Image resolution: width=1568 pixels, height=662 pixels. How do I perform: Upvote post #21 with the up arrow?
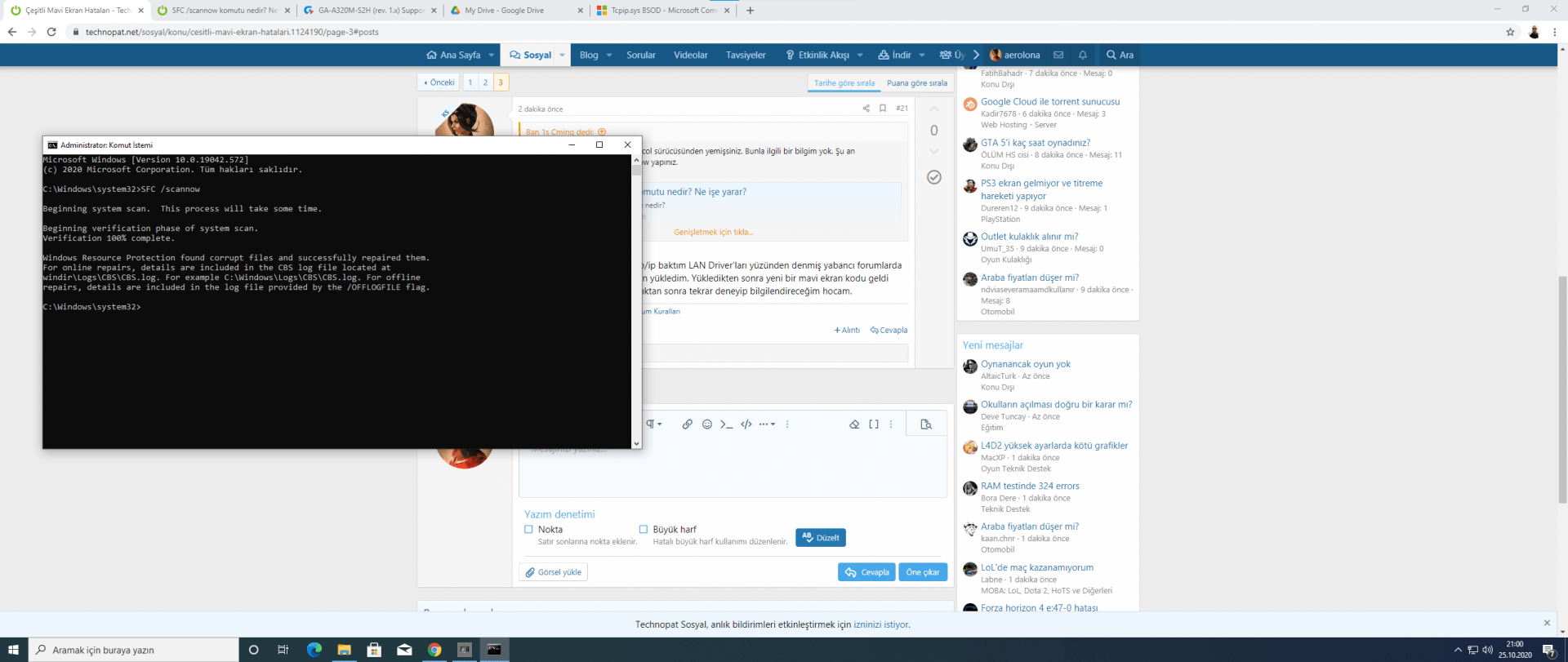tap(934, 109)
